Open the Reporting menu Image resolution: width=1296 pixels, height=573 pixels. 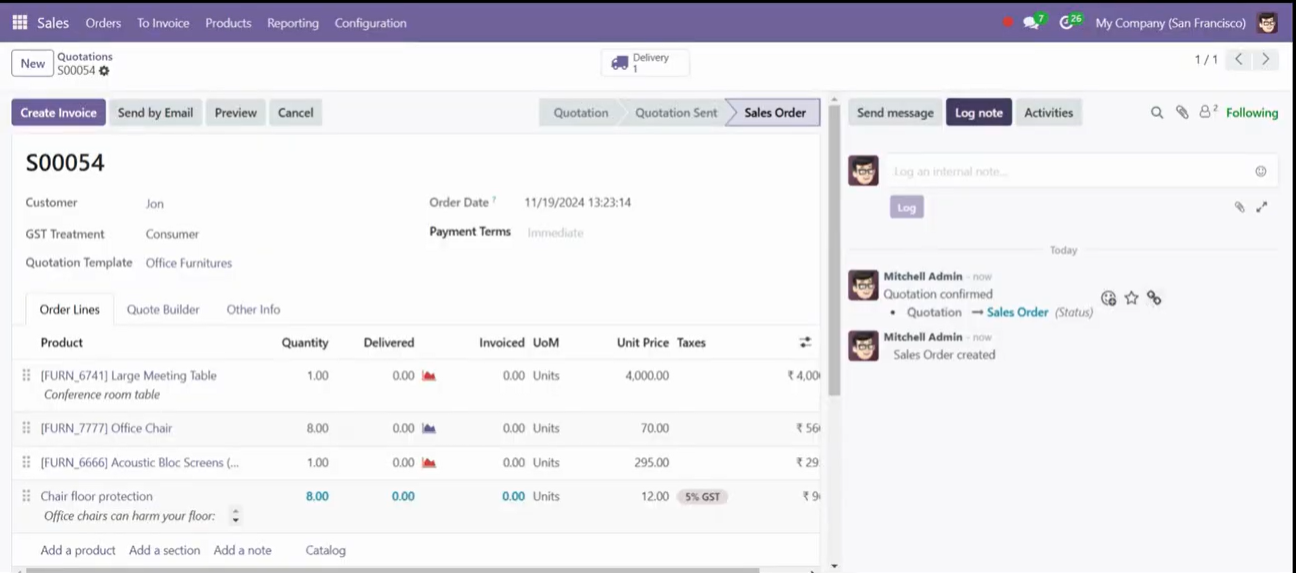[x=293, y=22]
